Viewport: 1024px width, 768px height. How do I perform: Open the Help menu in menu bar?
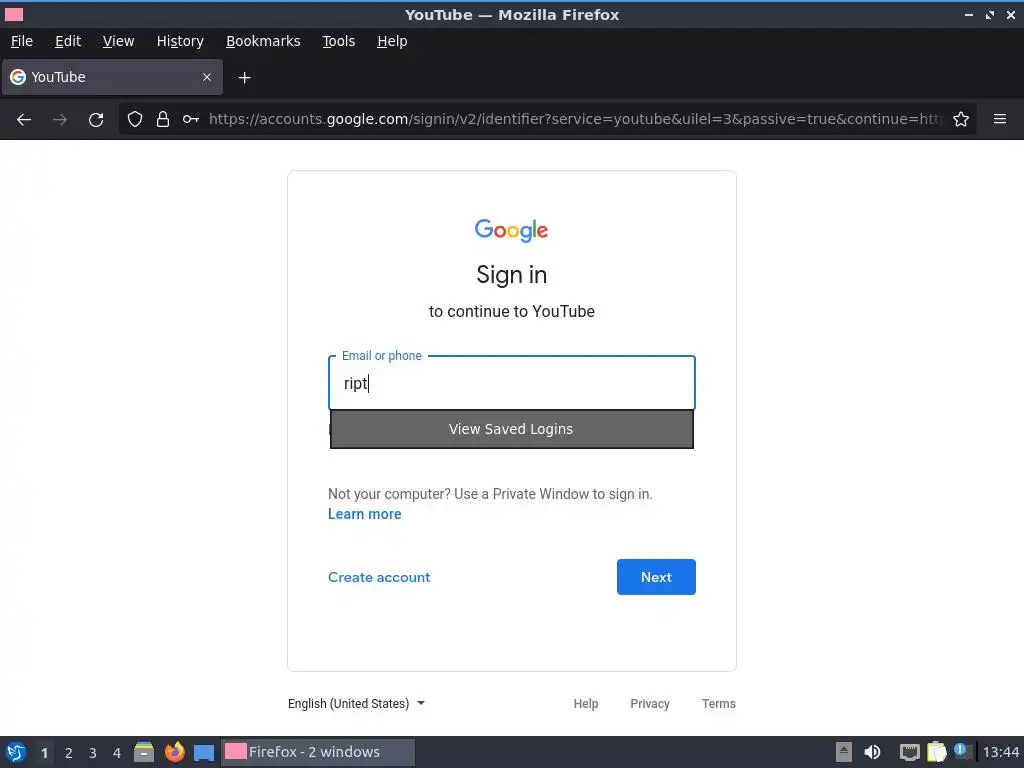point(392,41)
